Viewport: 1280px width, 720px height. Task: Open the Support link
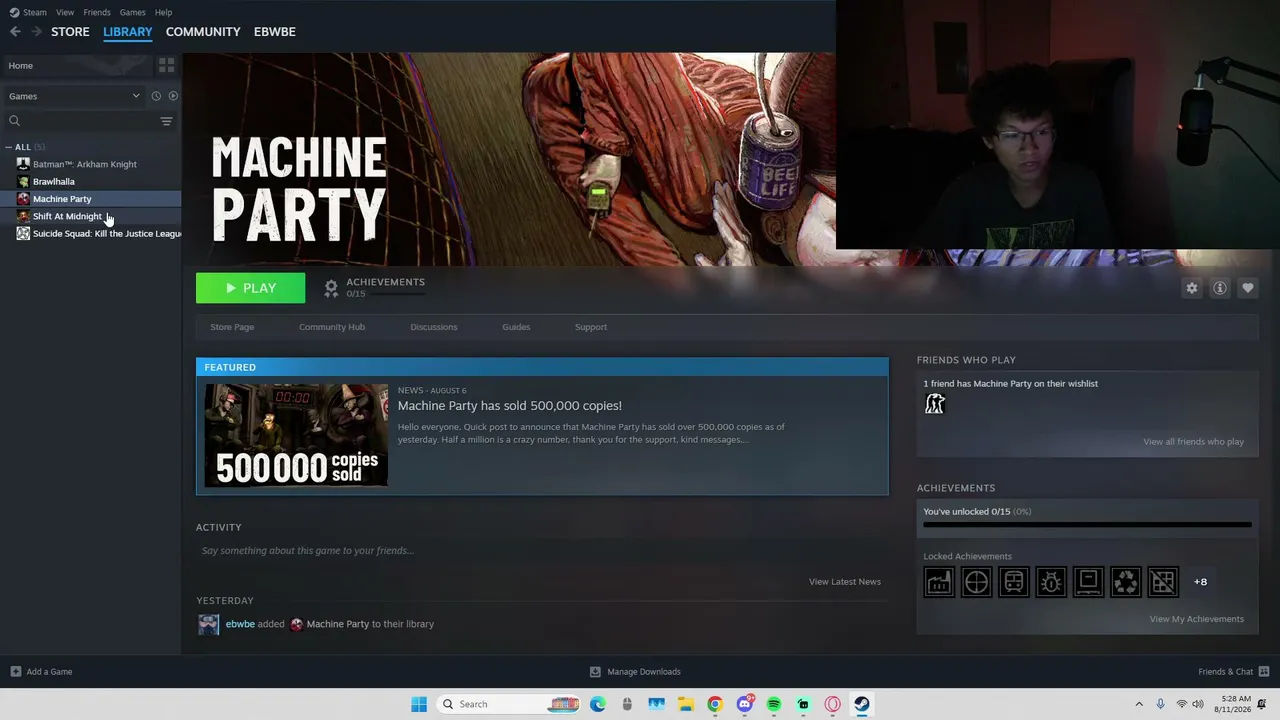[x=591, y=327]
